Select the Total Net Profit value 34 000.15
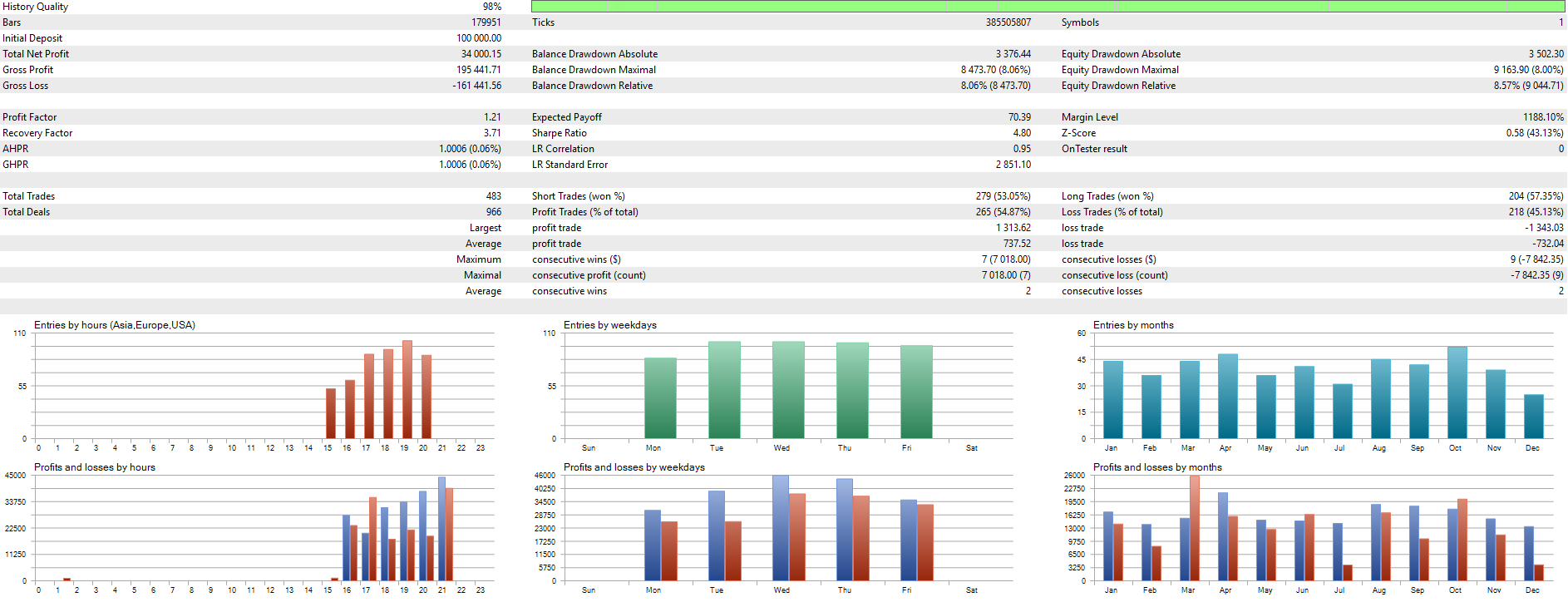 pos(481,54)
